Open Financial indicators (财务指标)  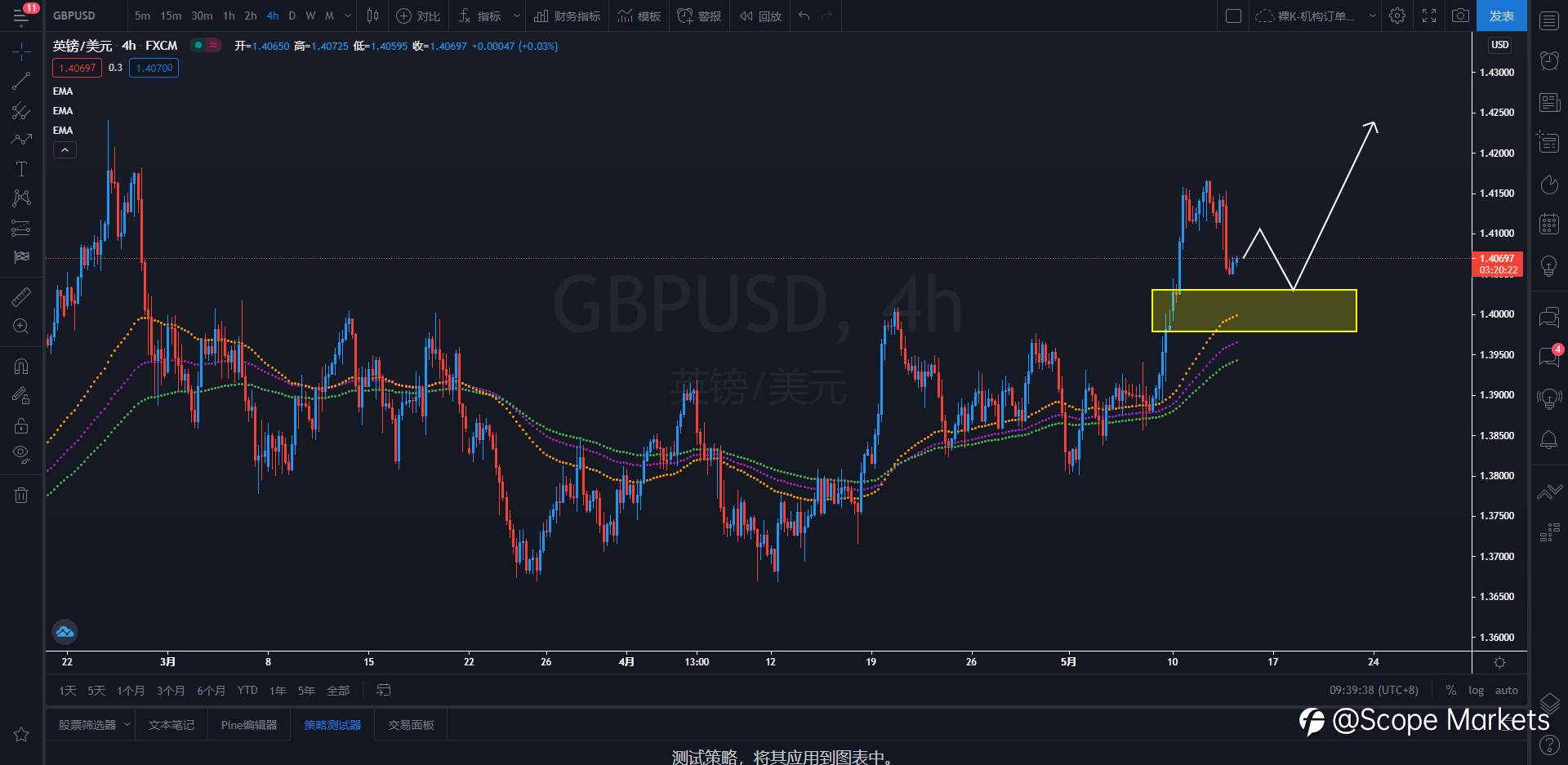[567, 16]
